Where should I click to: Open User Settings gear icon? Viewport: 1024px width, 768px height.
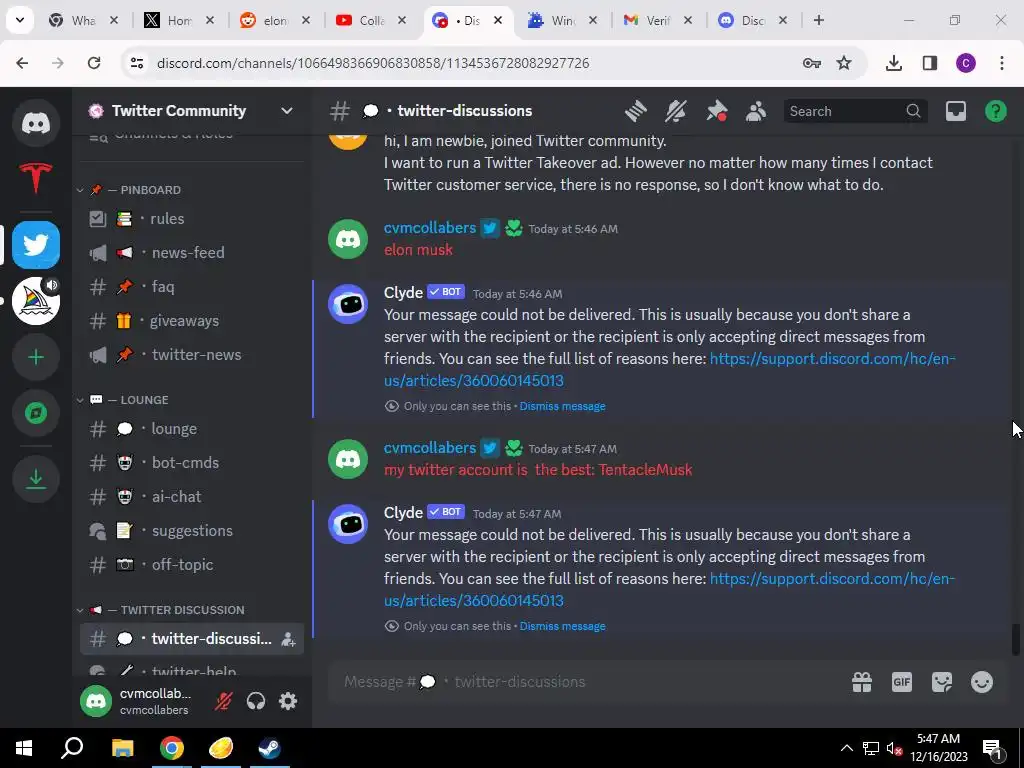point(288,701)
